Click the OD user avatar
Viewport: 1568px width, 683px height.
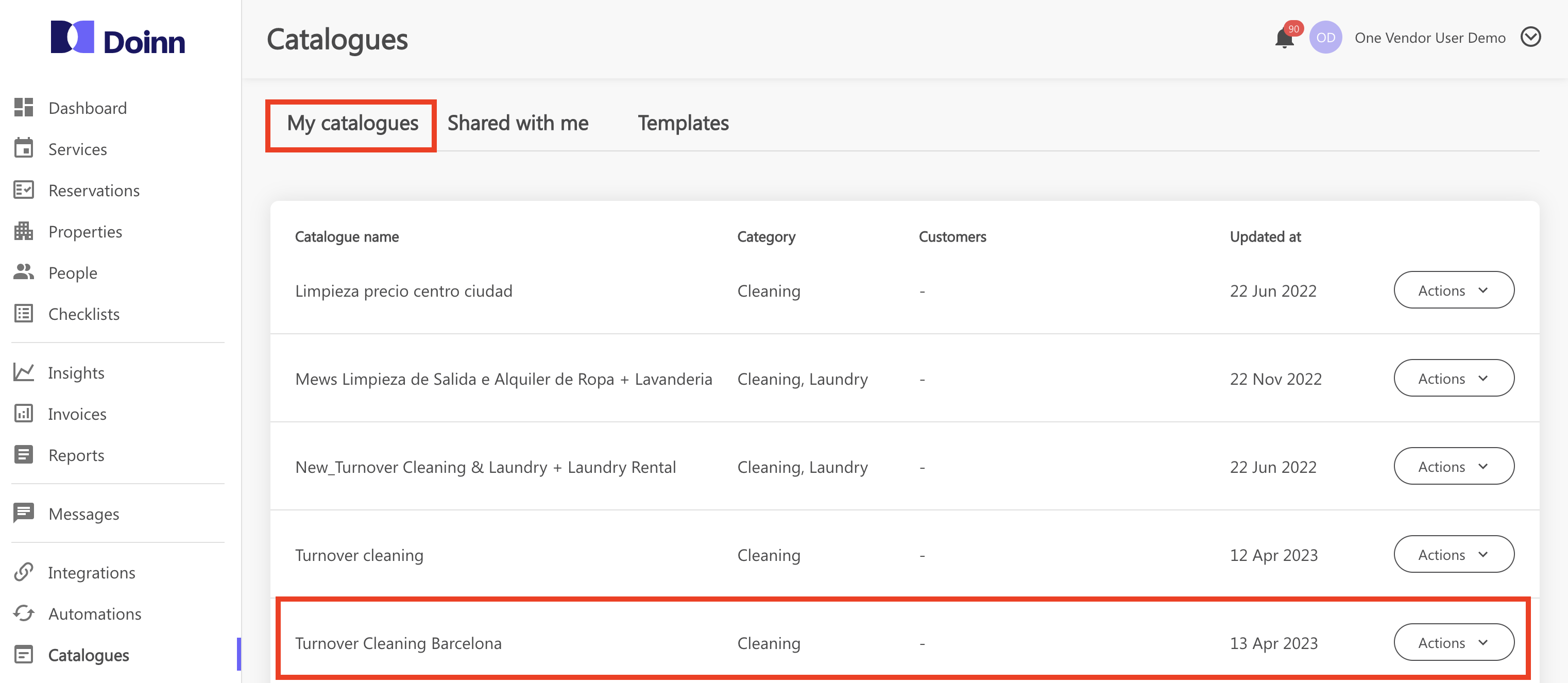coord(1325,38)
